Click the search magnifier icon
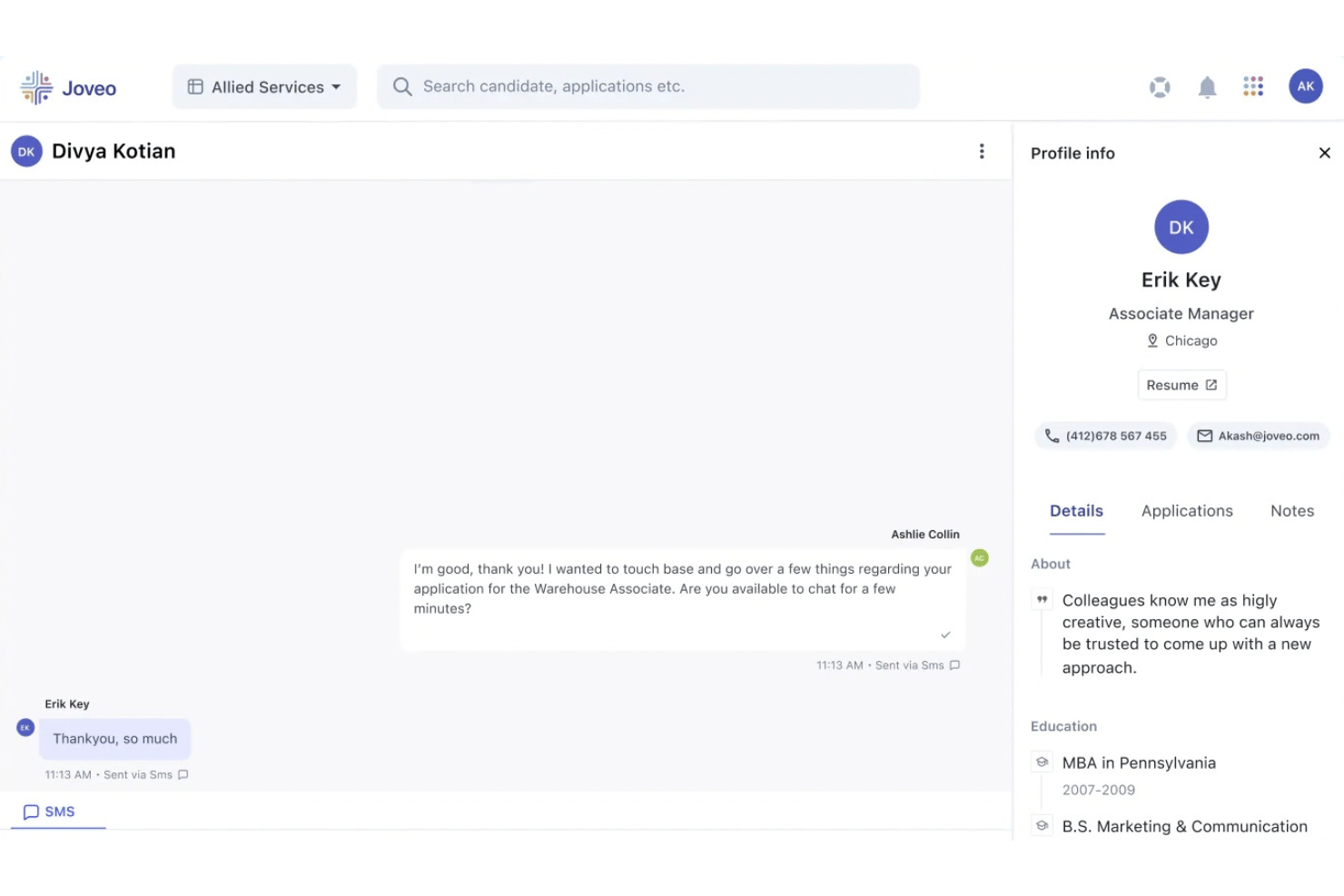Screen dimensions: 1344x896 [x=402, y=86]
